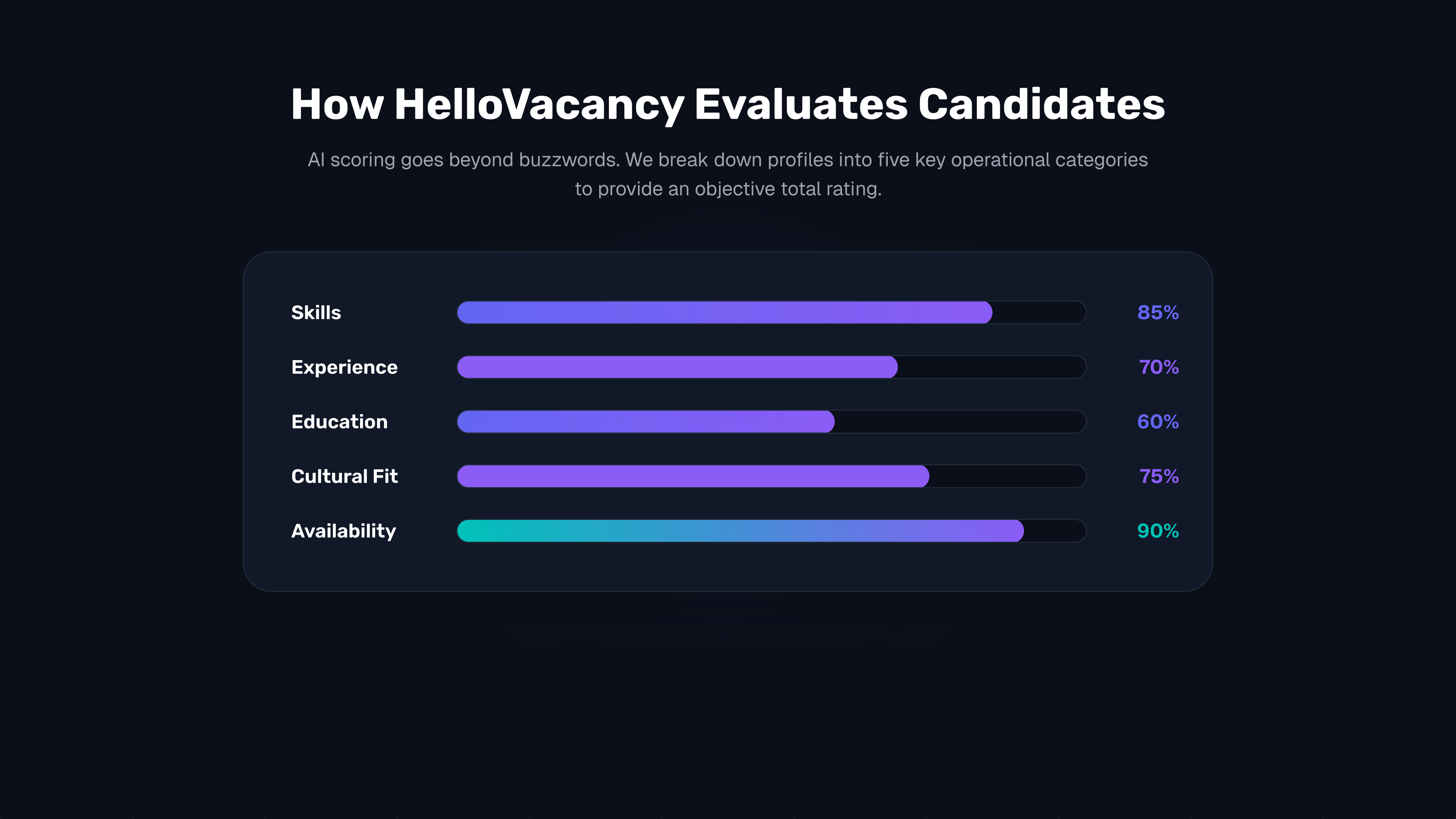The image size is (1456, 819).
Task: Click the Availability progress bar
Action: pos(771,531)
